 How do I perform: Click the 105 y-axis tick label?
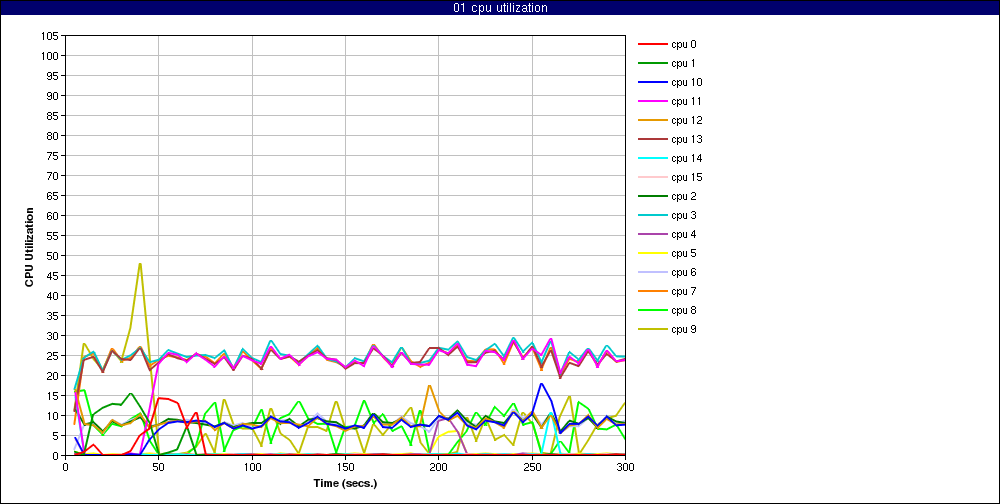(x=50, y=36)
